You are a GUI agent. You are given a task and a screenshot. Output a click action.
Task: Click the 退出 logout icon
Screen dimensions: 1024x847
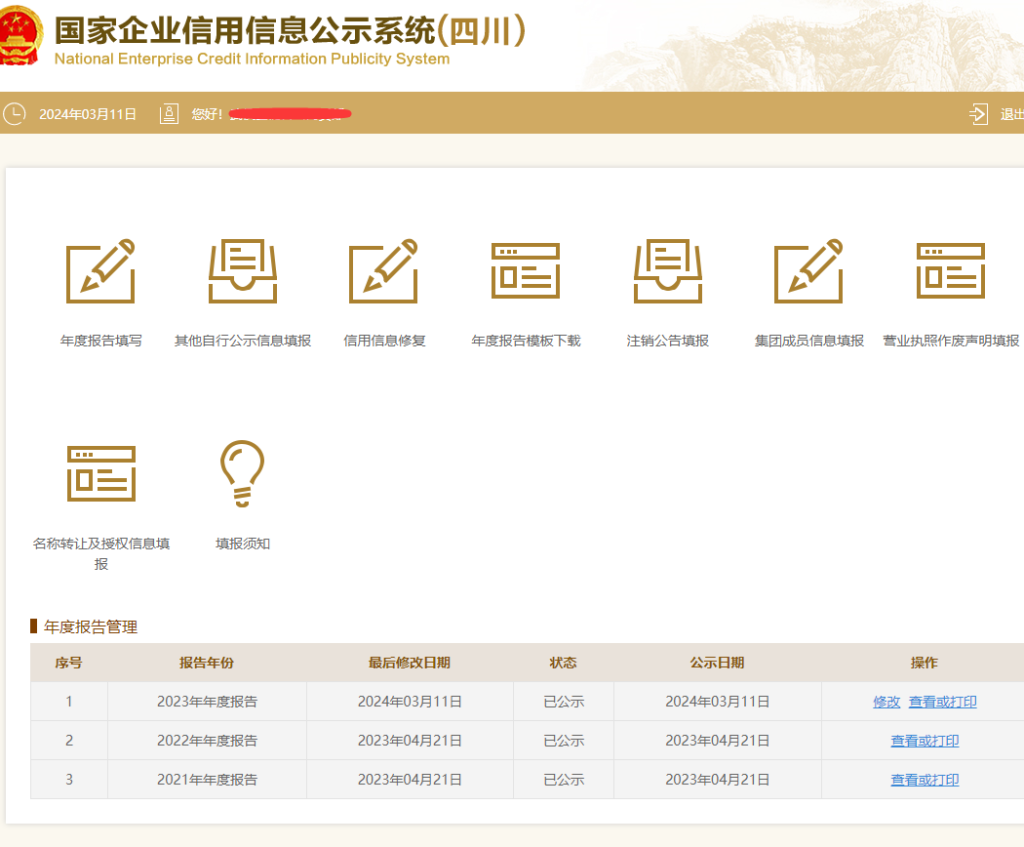(x=978, y=114)
